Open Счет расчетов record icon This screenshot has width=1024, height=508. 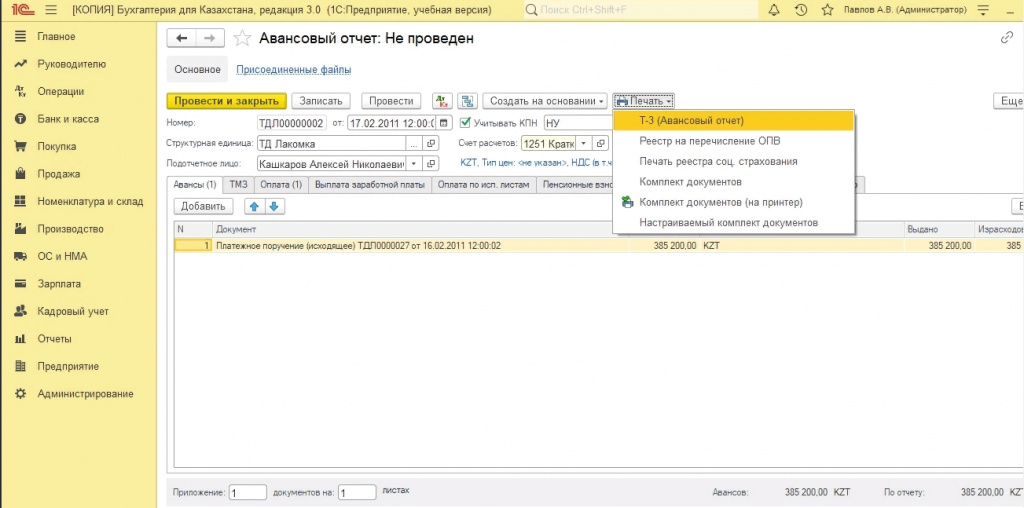point(601,144)
